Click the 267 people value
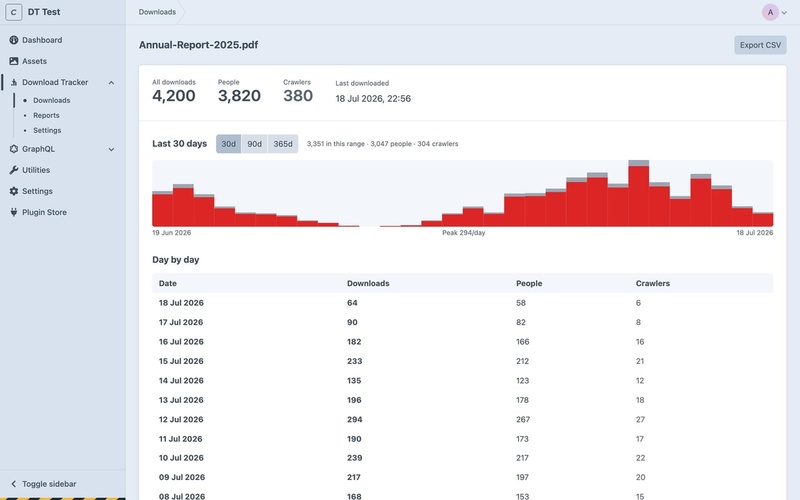Image resolution: width=800 pixels, height=500 pixels. tap(523, 419)
